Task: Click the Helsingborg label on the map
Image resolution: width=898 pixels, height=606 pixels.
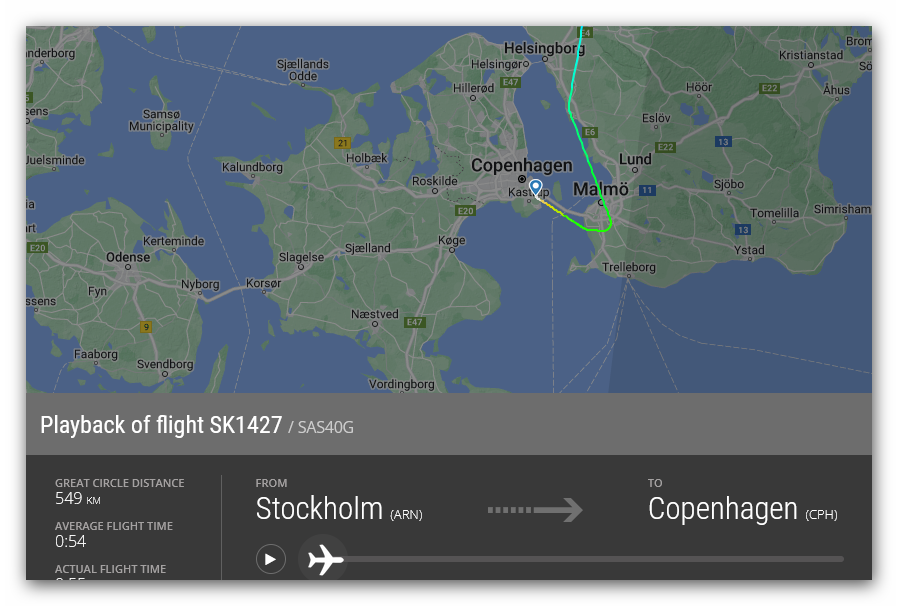Action: coord(544,47)
